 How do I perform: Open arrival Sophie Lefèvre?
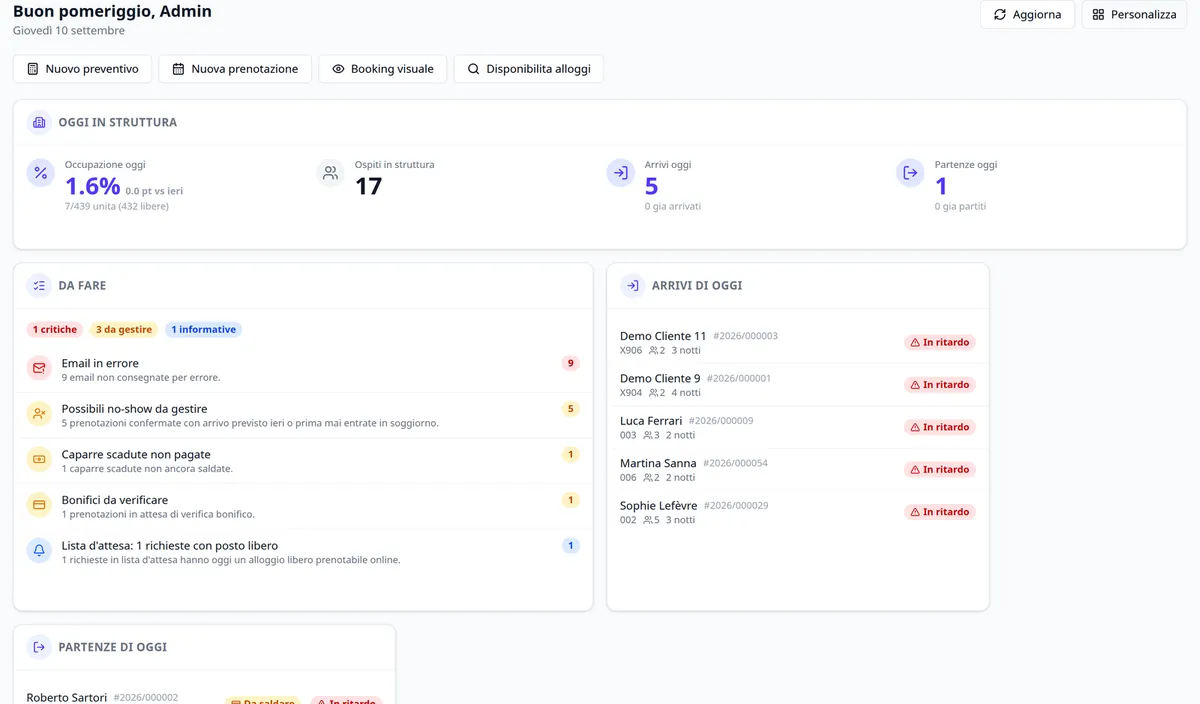pyautogui.click(x=798, y=512)
